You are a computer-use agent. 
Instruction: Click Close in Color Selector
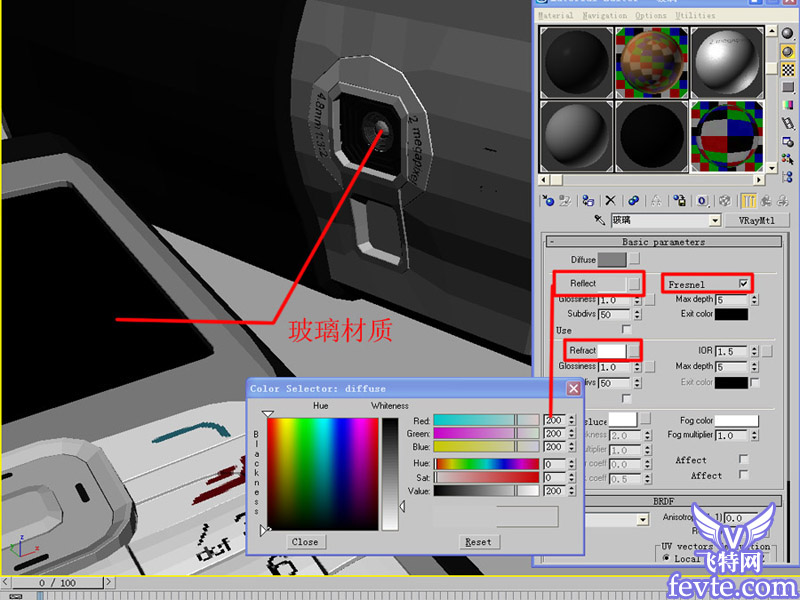[x=305, y=542]
